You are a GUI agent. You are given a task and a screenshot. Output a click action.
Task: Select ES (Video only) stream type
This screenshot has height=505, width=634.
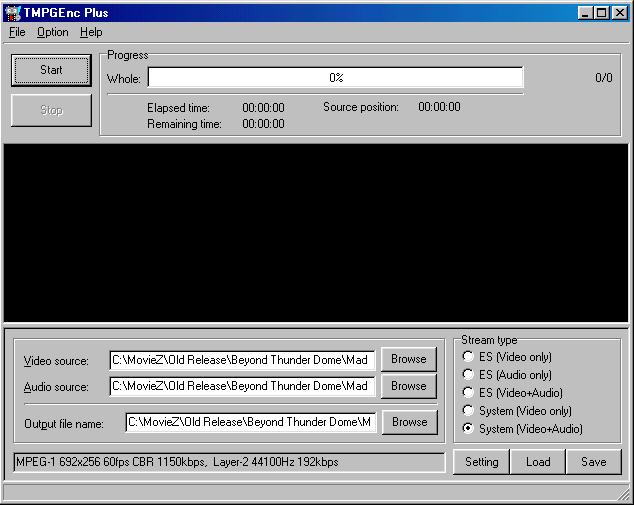pyautogui.click(x=507, y=357)
